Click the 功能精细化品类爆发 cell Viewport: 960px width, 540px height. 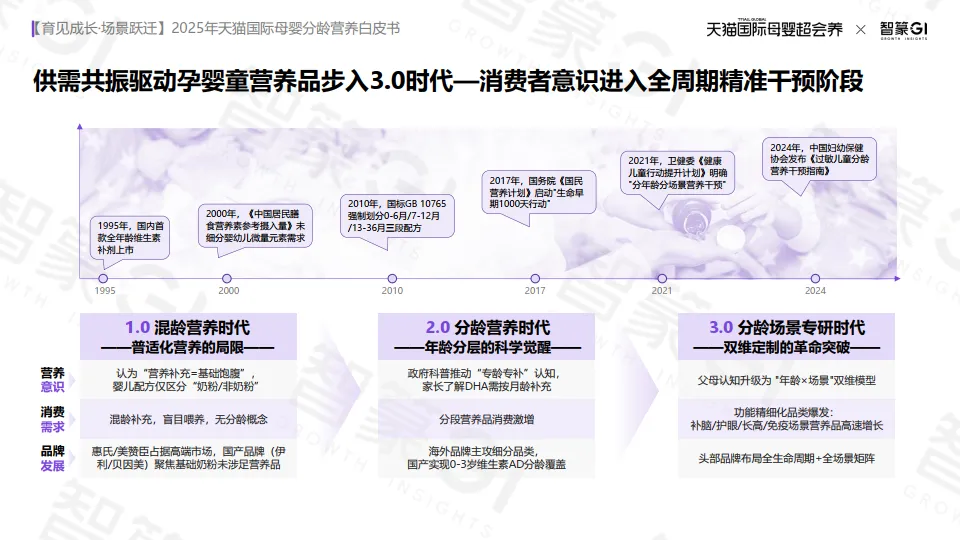click(x=786, y=419)
